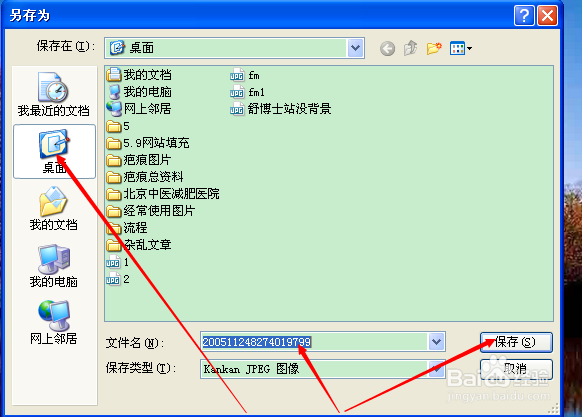The image size is (582, 417).
Task: Create a new folder icon
Action: [x=434, y=48]
